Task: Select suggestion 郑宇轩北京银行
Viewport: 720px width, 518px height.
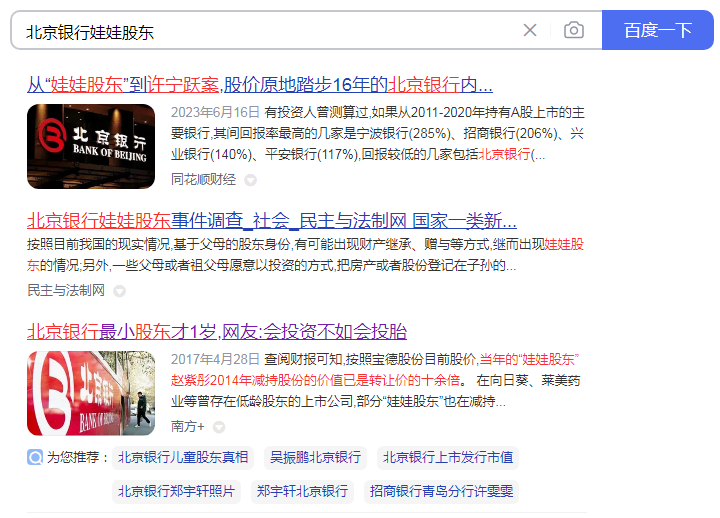Action: [x=302, y=492]
